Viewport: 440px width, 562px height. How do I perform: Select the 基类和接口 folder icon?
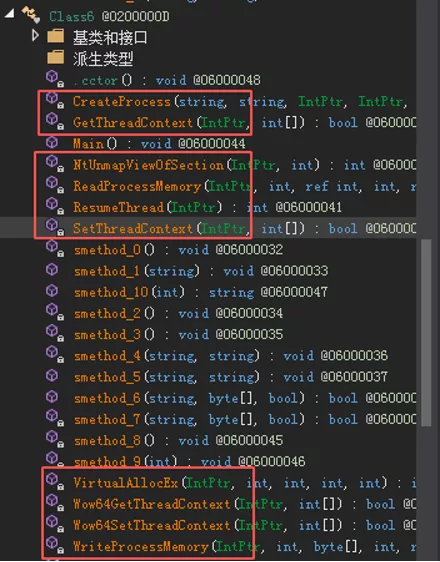(x=56, y=36)
